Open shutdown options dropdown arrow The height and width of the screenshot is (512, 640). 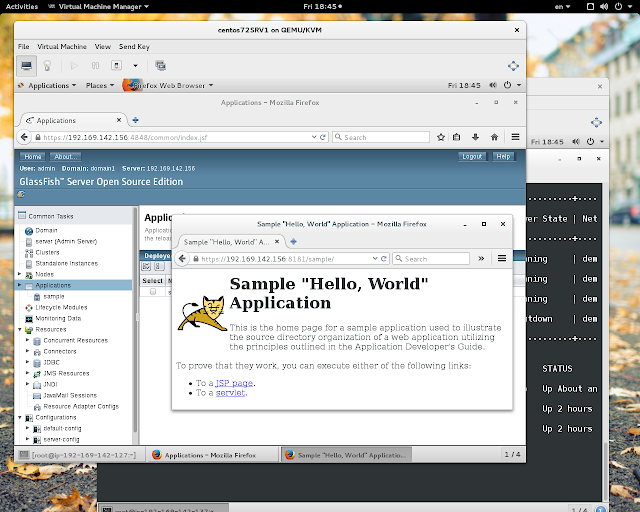(136, 66)
